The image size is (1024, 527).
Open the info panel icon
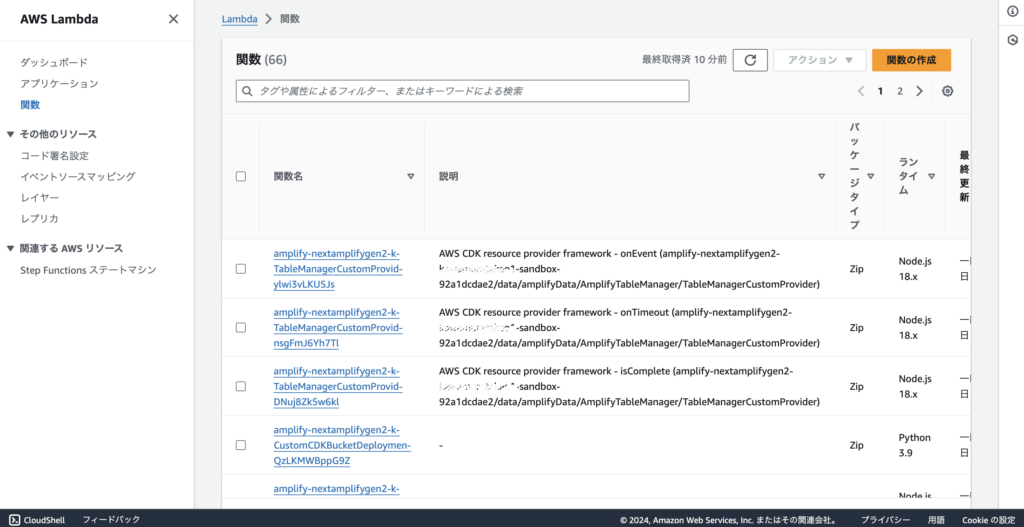click(1012, 11)
